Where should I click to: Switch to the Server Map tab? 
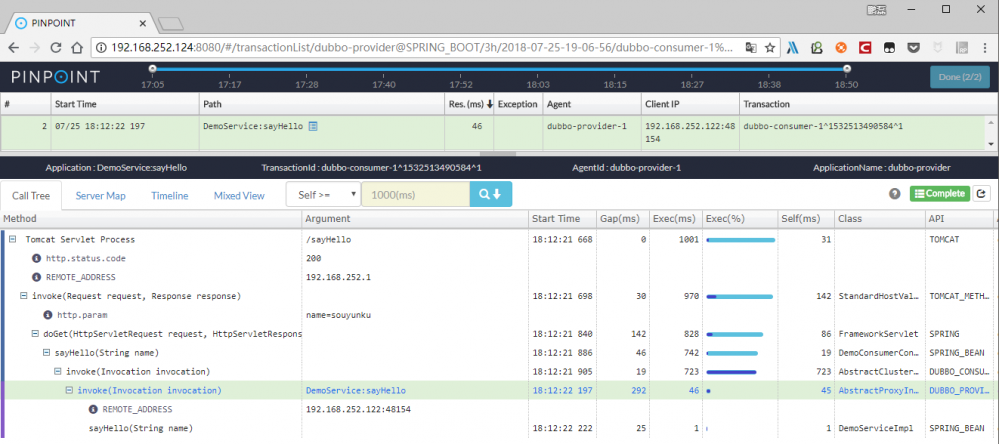point(101,196)
